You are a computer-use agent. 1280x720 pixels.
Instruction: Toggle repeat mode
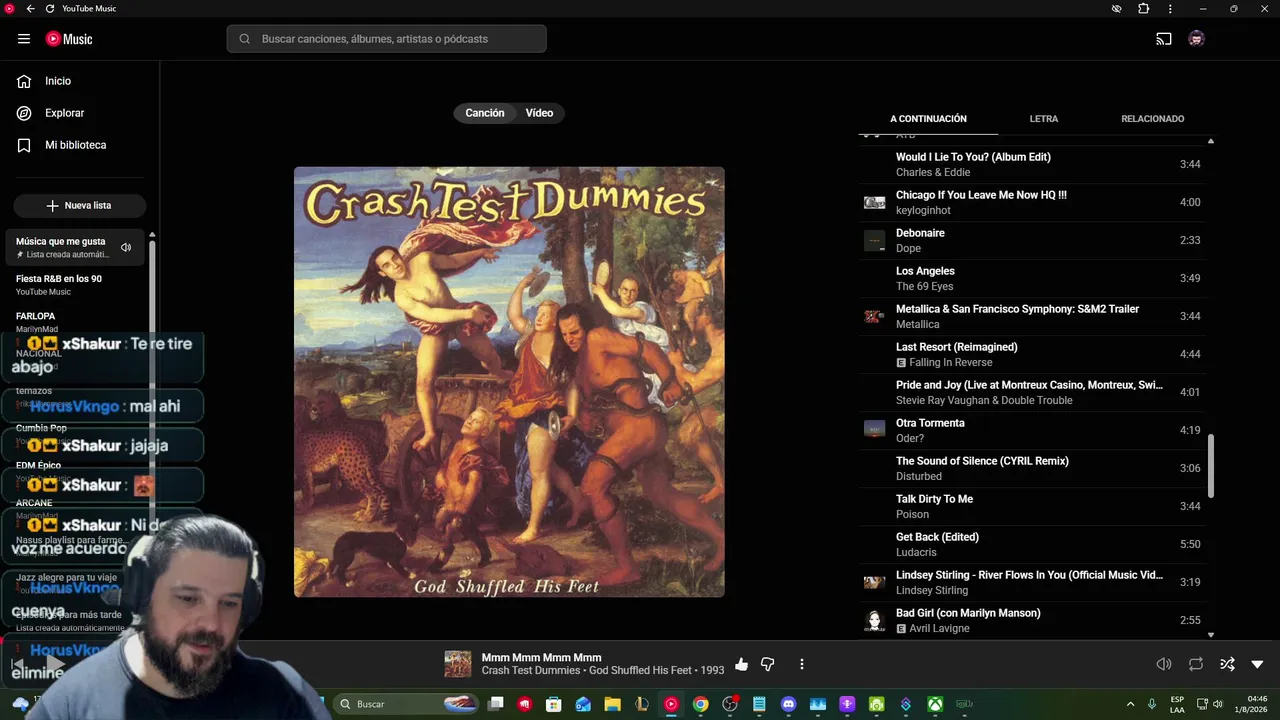click(x=1196, y=664)
